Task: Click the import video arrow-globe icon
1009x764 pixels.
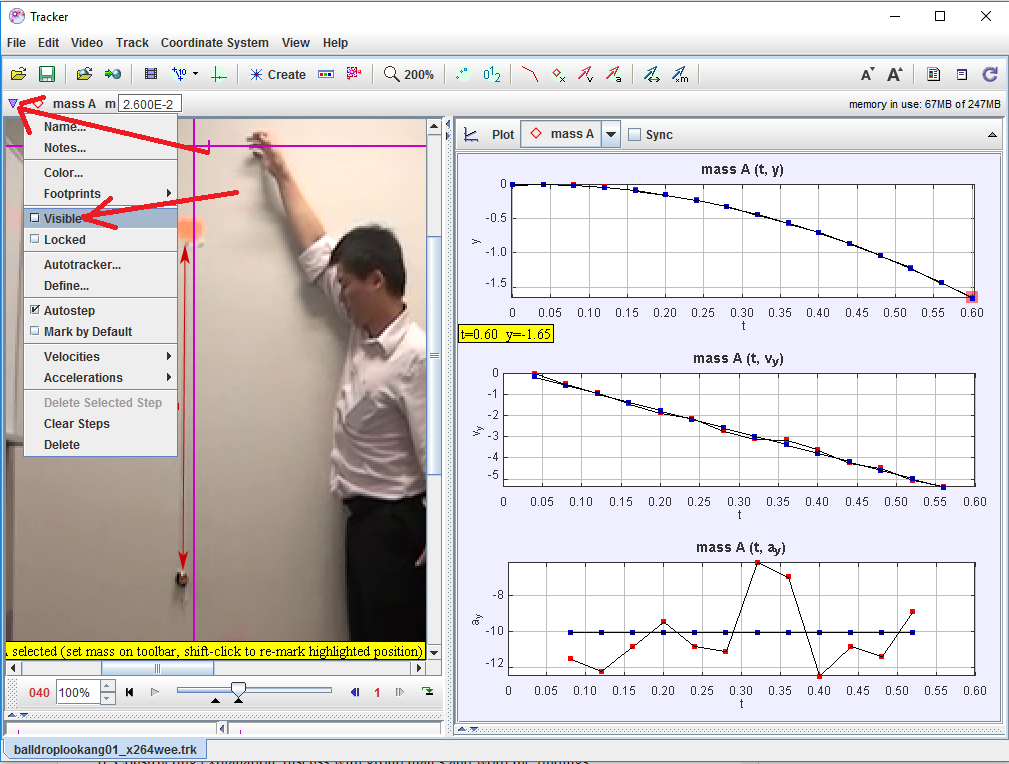Action: [x=113, y=74]
